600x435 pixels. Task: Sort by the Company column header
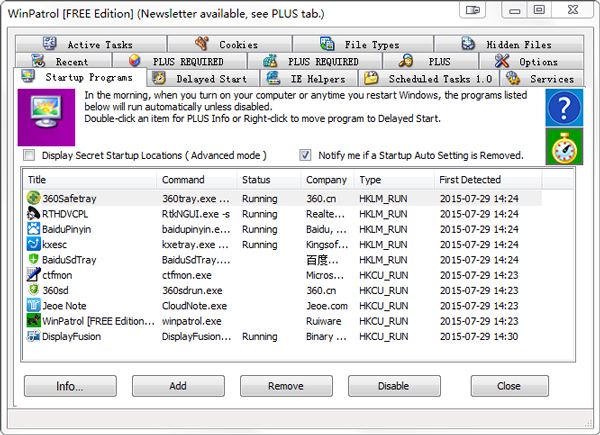(x=327, y=180)
